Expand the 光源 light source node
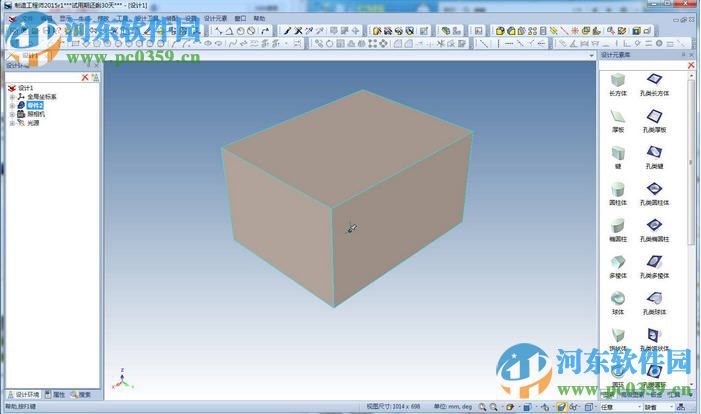701x414 pixels. (x=12, y=123)
